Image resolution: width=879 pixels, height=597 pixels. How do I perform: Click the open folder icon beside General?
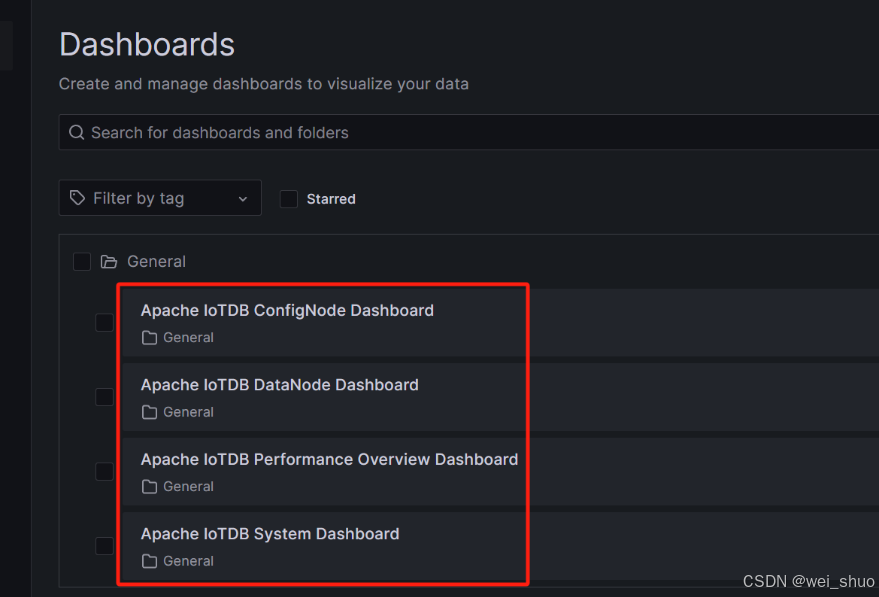coord(109,262)
